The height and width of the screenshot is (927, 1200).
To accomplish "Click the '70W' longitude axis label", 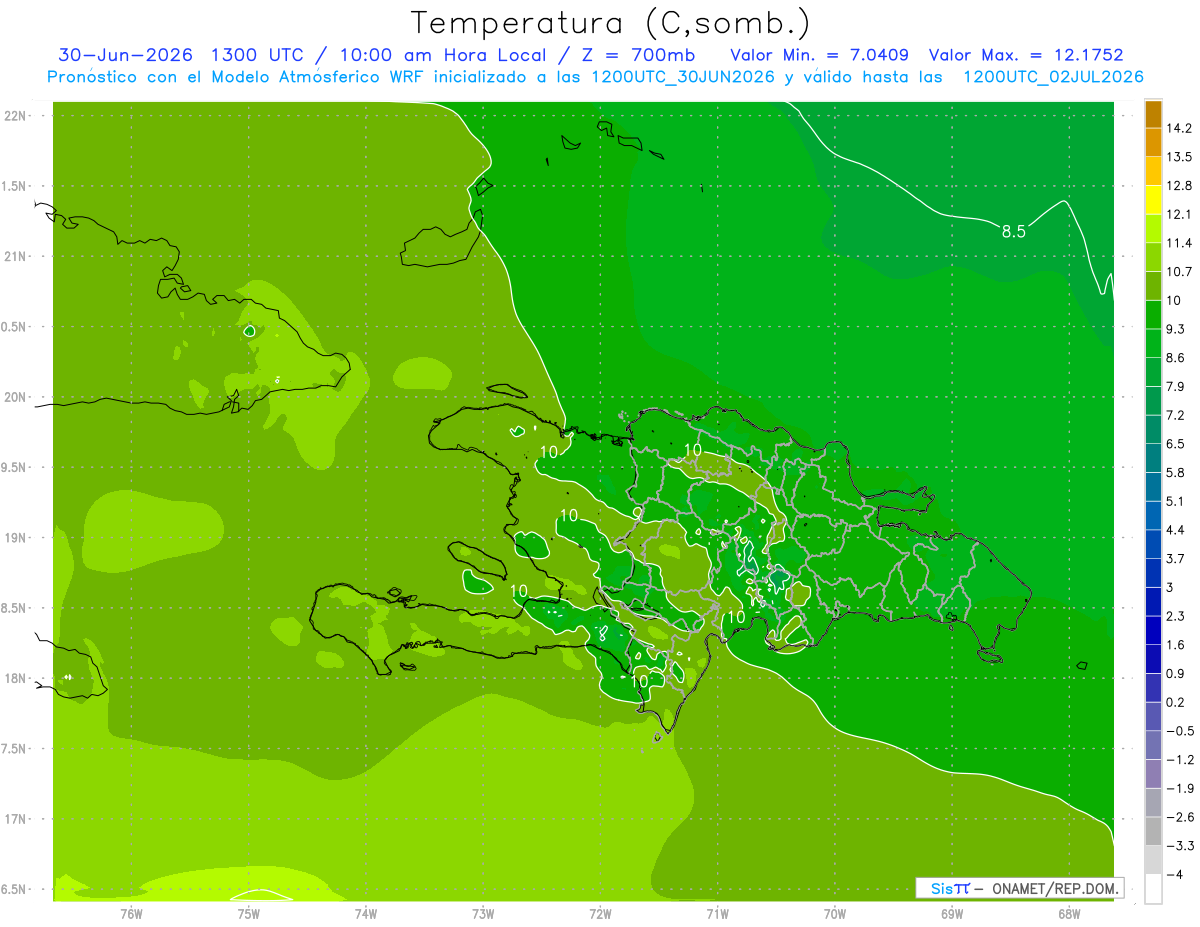I will click(x=835, y=913).
